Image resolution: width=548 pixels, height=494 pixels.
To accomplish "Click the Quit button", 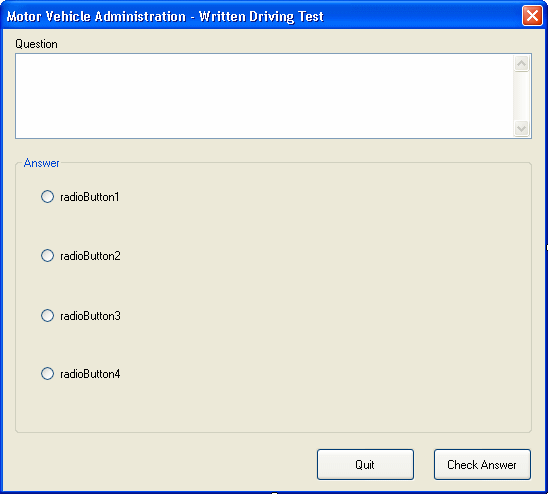I will point(365,464).
